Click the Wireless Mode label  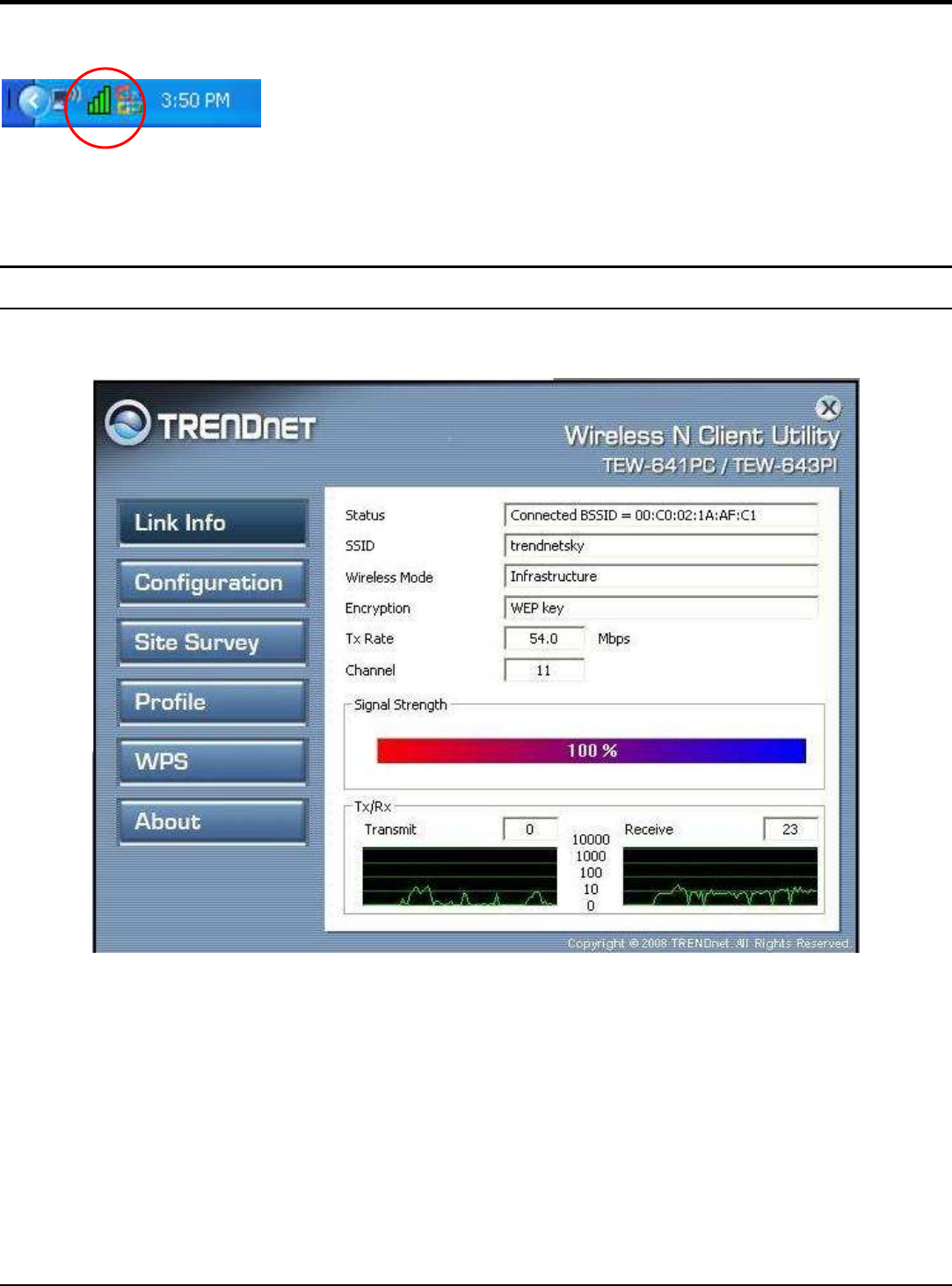click(x=389, y=578)
